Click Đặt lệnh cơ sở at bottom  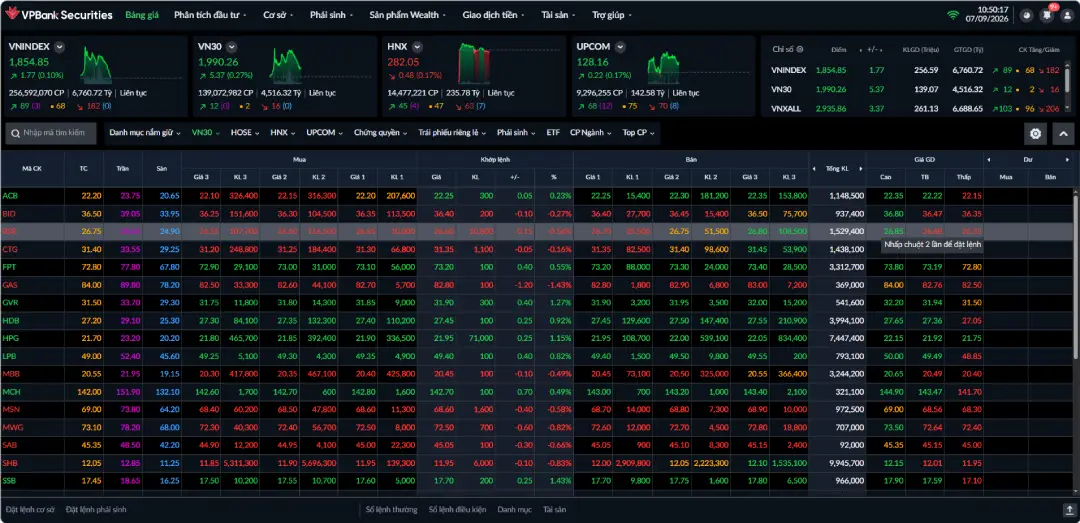[30, 510]
